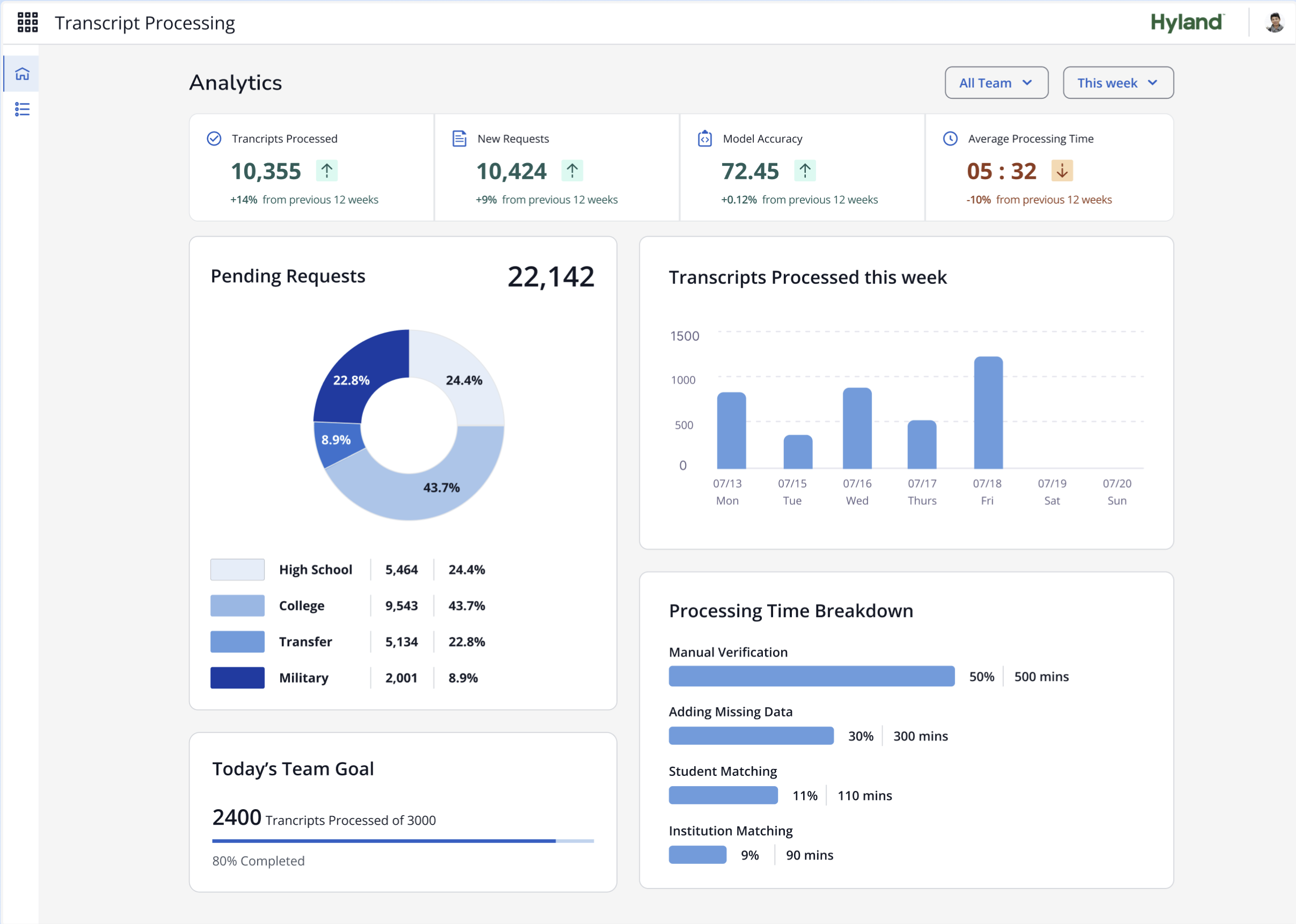
Task: Click the Model Accuracy code icon
Action: (x=704, y=139)
